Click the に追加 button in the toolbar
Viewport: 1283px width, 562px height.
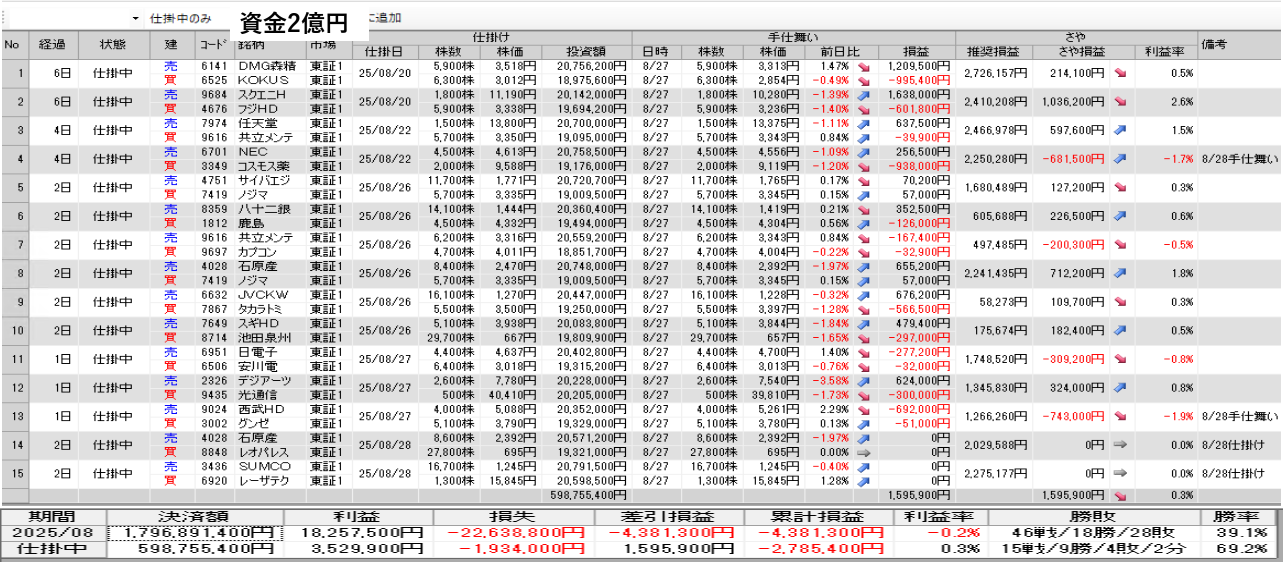(383, 19)
